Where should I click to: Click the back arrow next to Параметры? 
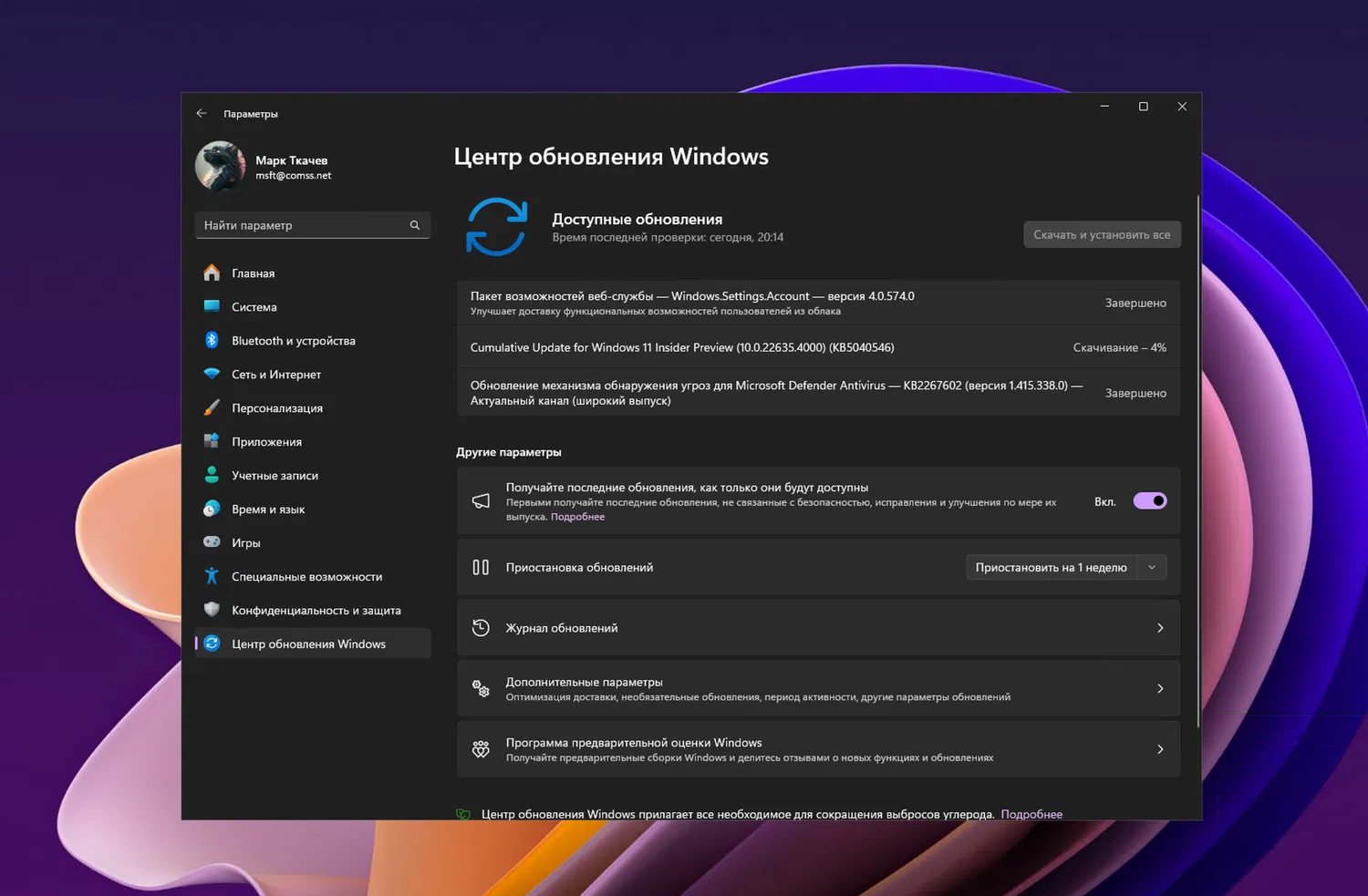click(x=202, y=113)
